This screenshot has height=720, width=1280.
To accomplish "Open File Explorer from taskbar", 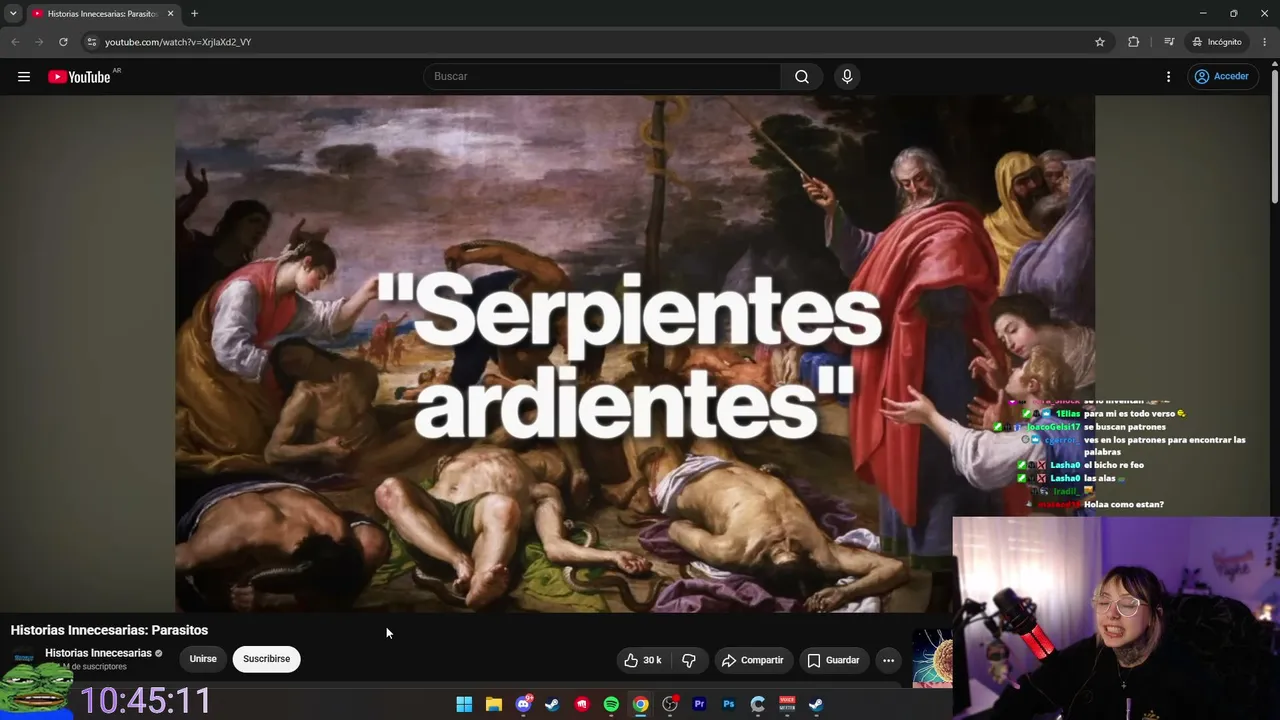I will 494,704.
